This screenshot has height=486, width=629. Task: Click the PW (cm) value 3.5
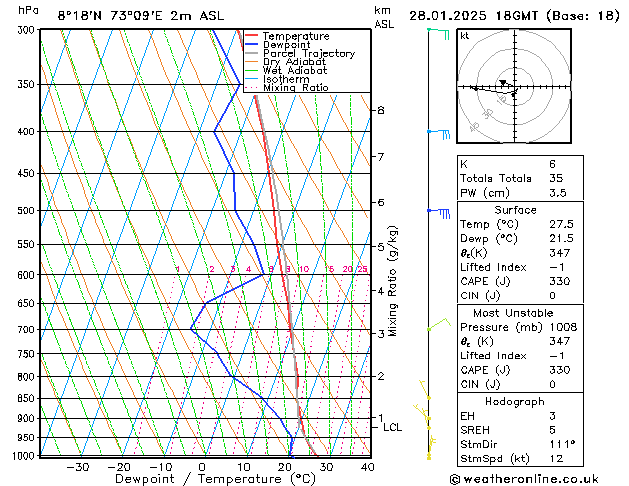click(x=558, y=192)
